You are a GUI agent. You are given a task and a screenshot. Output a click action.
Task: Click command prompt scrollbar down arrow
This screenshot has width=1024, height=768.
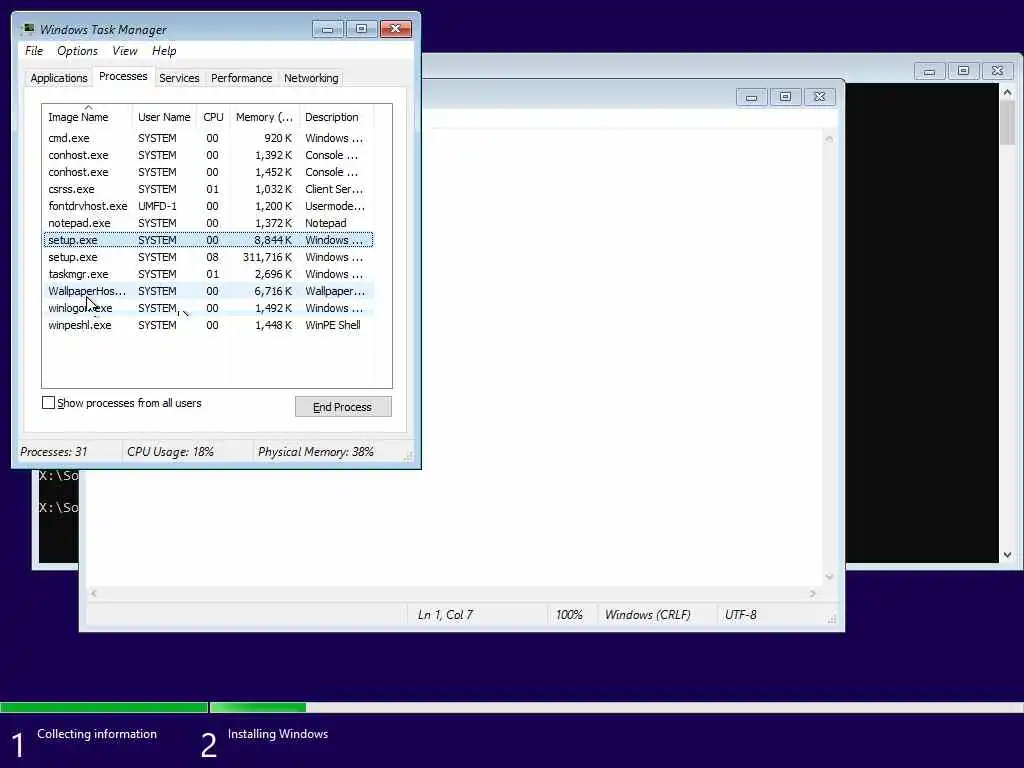pyautogui.click(x=1007, y=554)
